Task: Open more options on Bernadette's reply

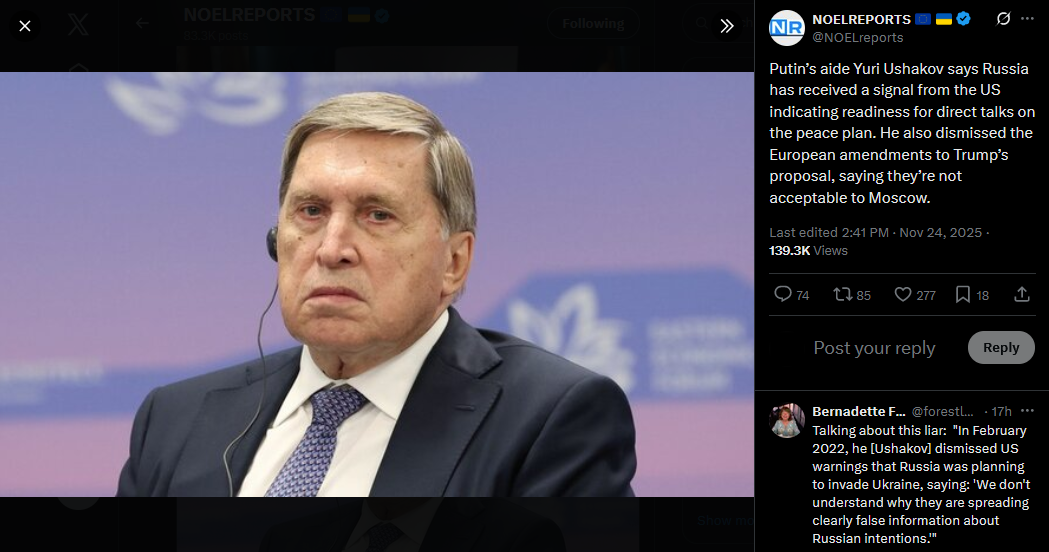Action: [x=1028, y=411]
